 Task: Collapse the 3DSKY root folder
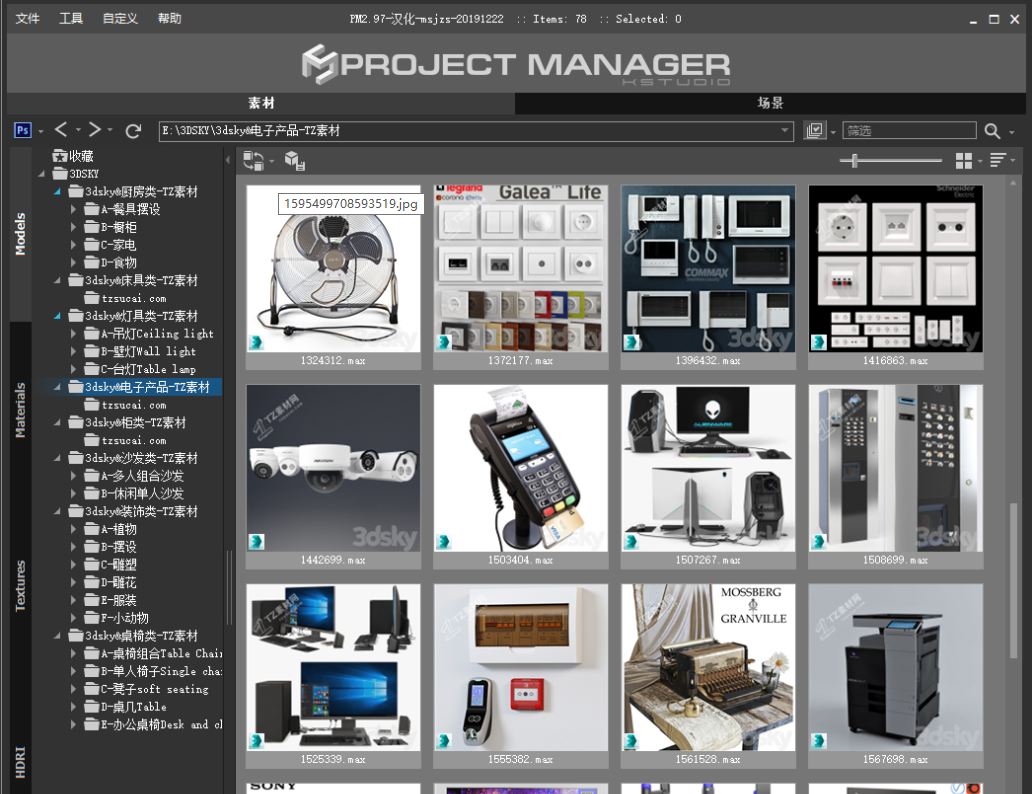41,174
